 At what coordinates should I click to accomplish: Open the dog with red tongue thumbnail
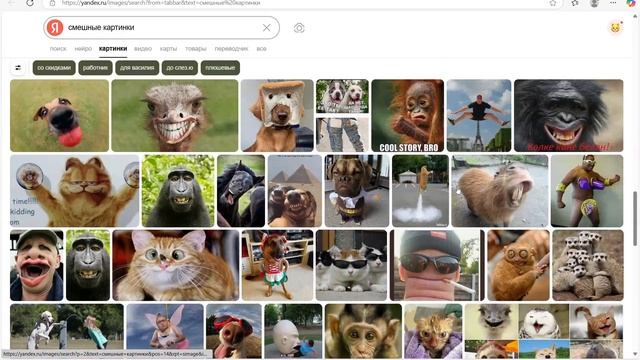click(60, 116)
